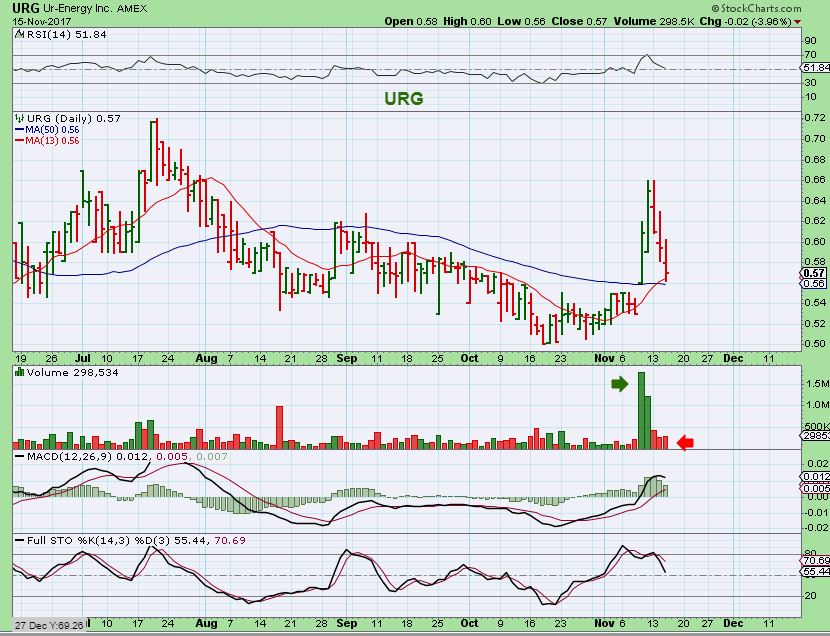The width and height of the screenshot is (830, 636).
Task: Click the 1.0M volume axis label
Action: click(818, 405)
